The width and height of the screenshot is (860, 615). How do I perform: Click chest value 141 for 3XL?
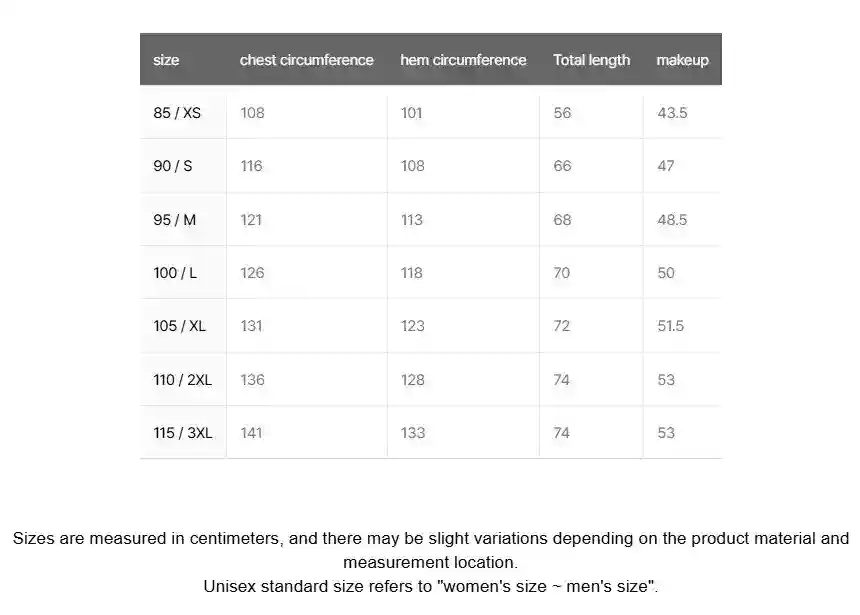tap(251, 433)
